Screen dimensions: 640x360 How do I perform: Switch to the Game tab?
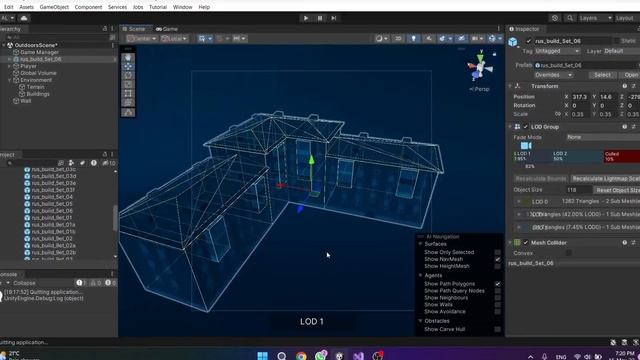167,29
